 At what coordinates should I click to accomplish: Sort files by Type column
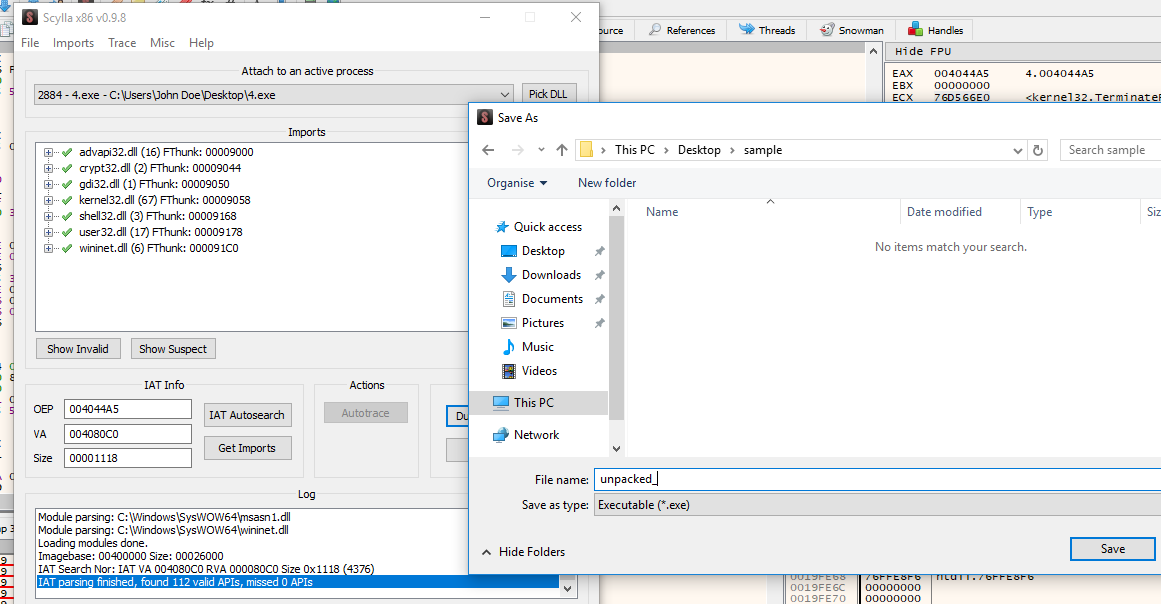[1040, 212]
